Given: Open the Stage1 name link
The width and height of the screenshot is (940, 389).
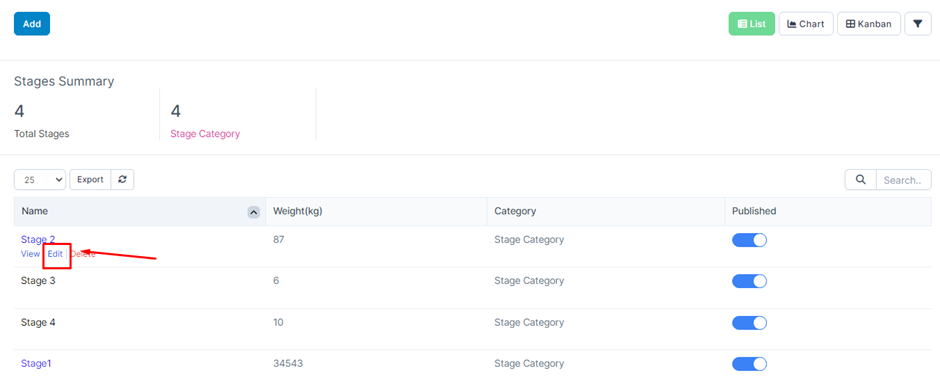Looking at the screenshot, I should click(x=36, y=363).
